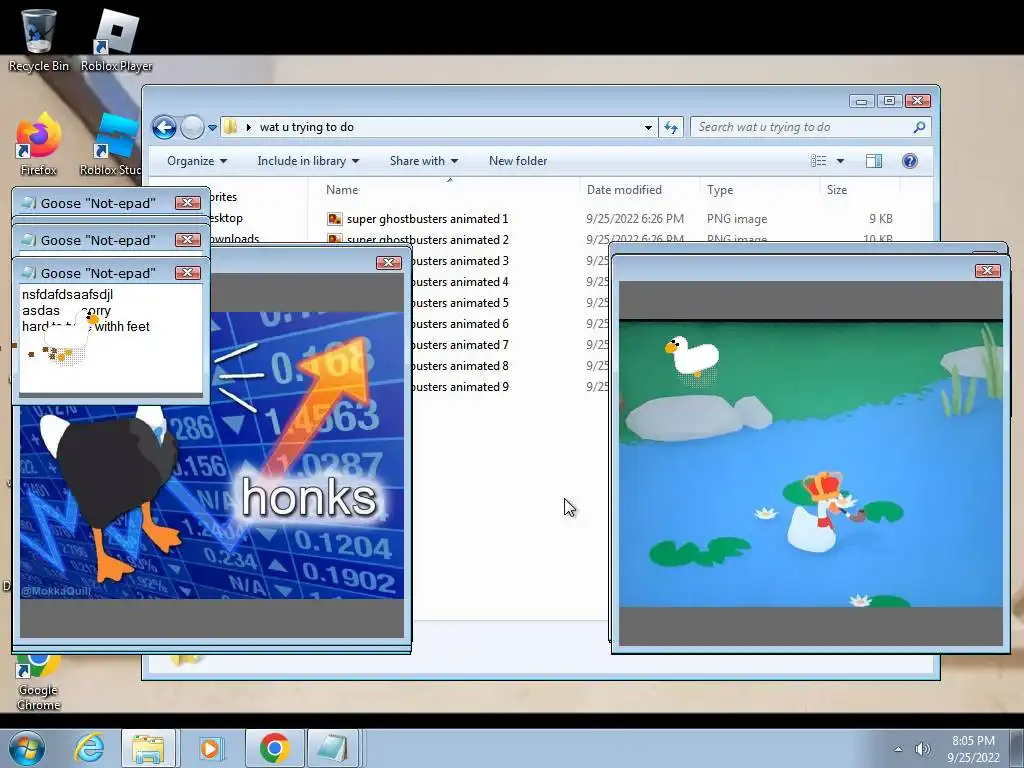Select the animated 5 file row

pyautogui.click(x=460, y=302)
